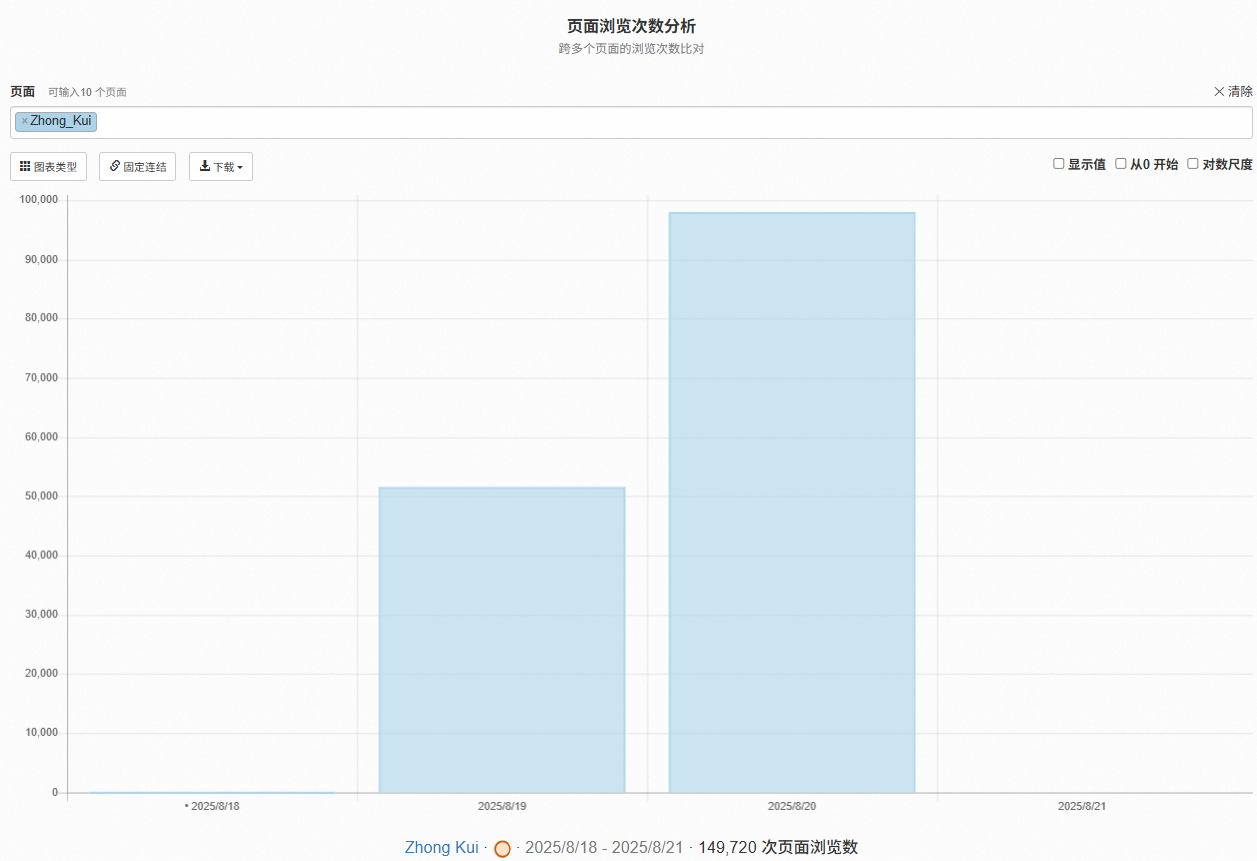Tick the 从0 开始 checkbox

tap(1121, 164)
